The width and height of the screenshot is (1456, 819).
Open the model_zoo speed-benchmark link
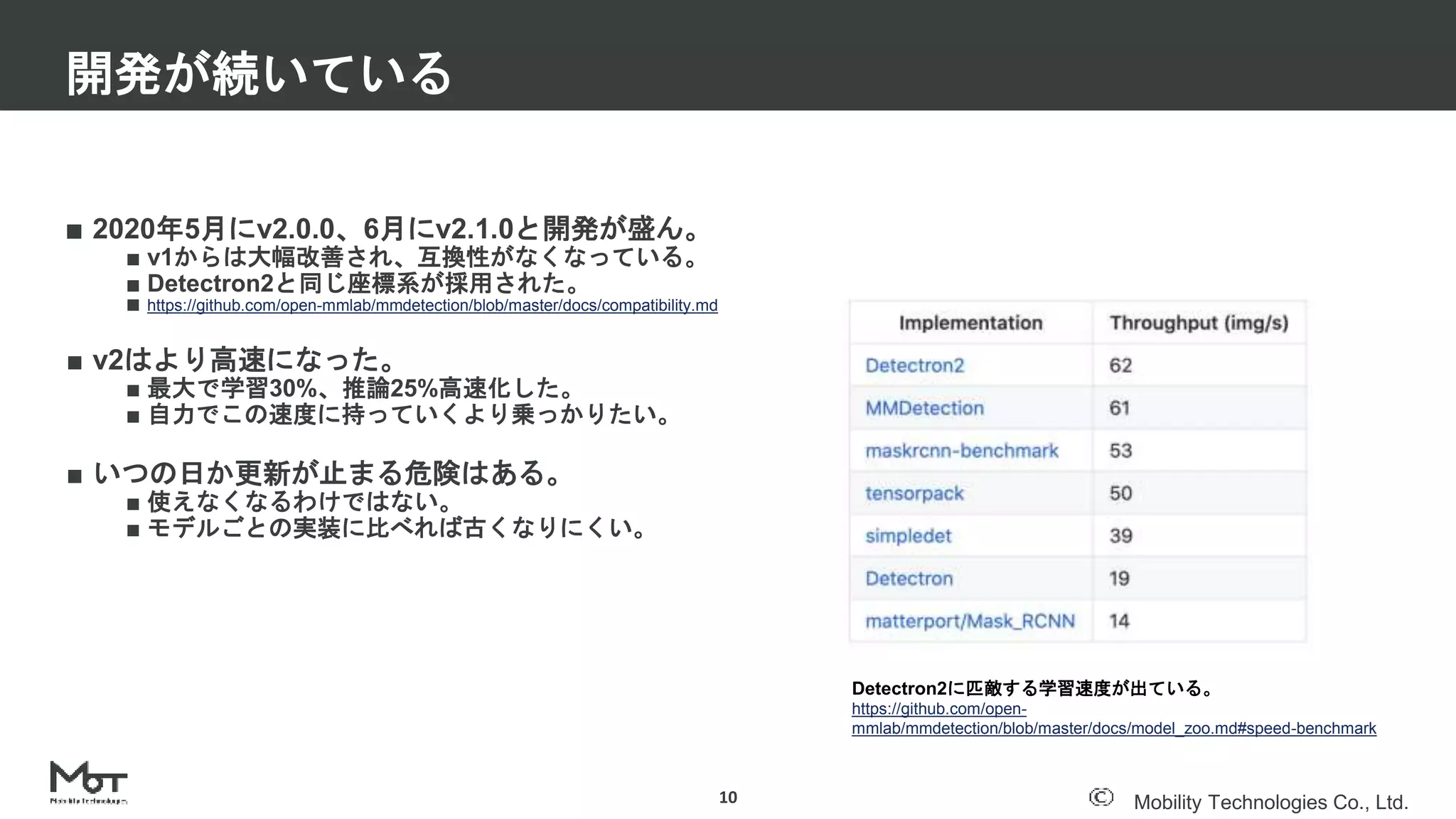coord(1114,719)
